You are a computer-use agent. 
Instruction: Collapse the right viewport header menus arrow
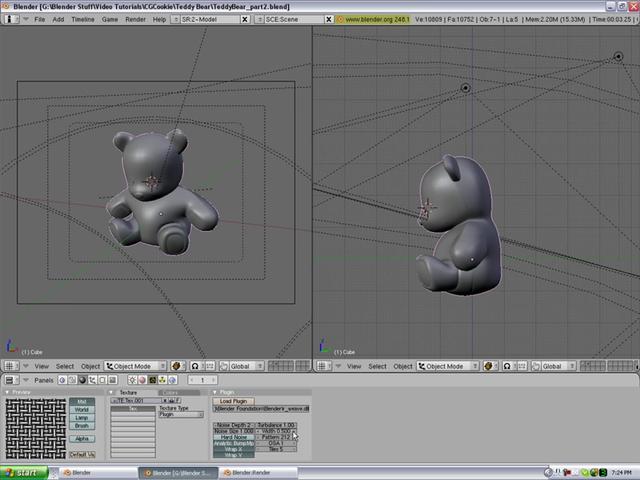coord(338,366)
